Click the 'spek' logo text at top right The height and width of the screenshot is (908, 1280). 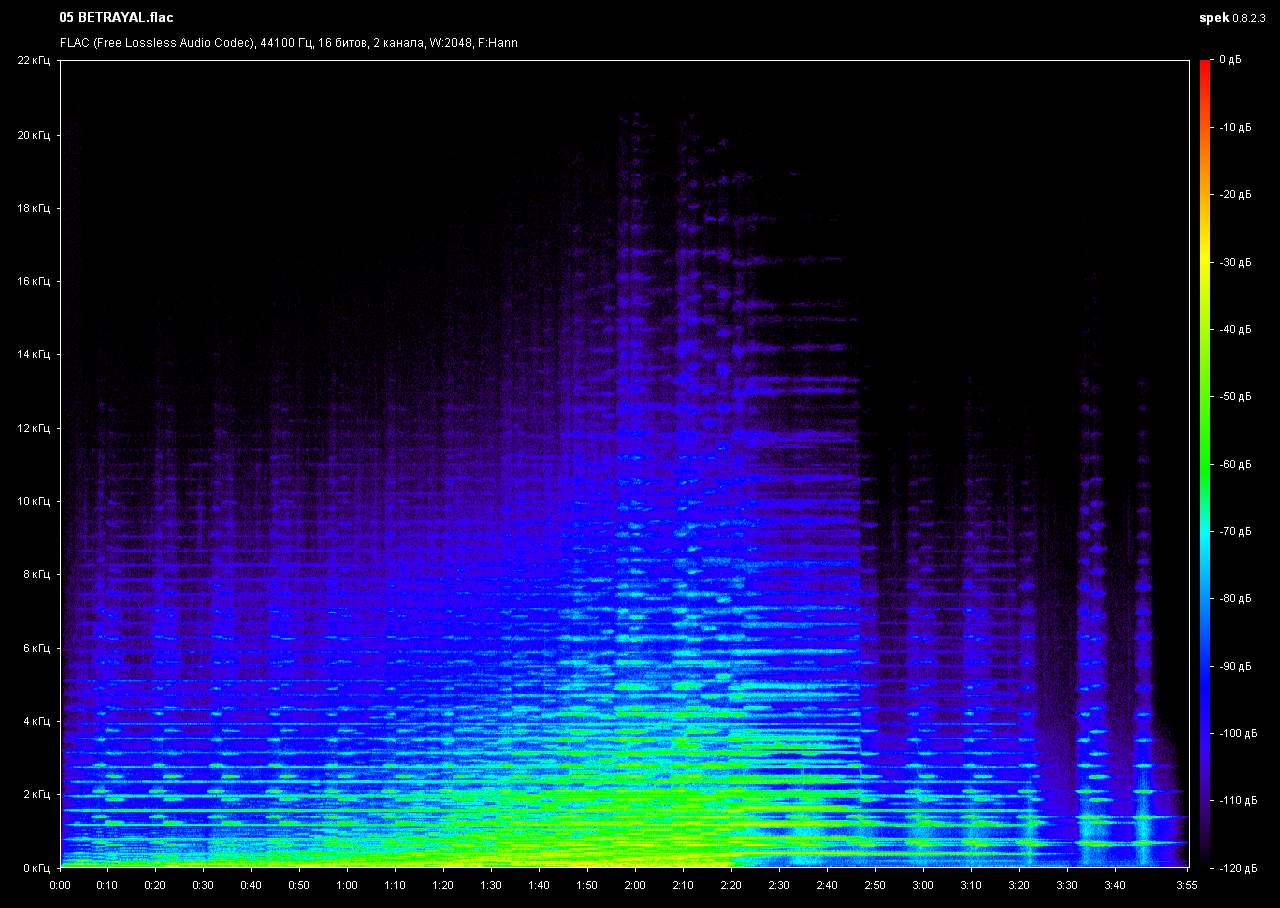(1213, 18)
